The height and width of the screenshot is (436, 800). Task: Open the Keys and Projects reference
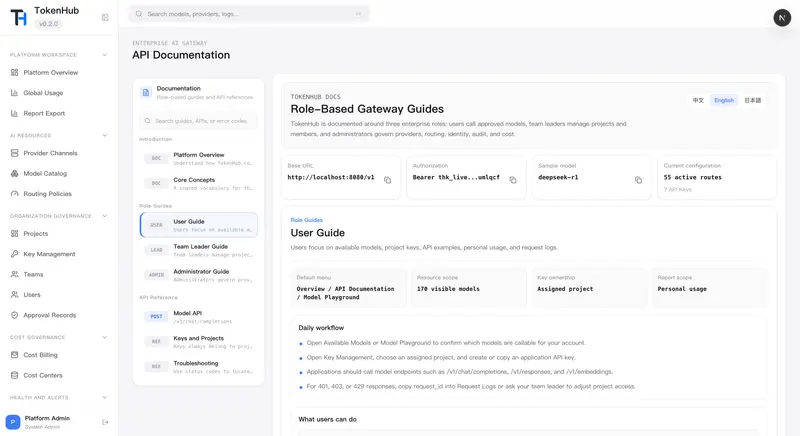tap(198, 342)
